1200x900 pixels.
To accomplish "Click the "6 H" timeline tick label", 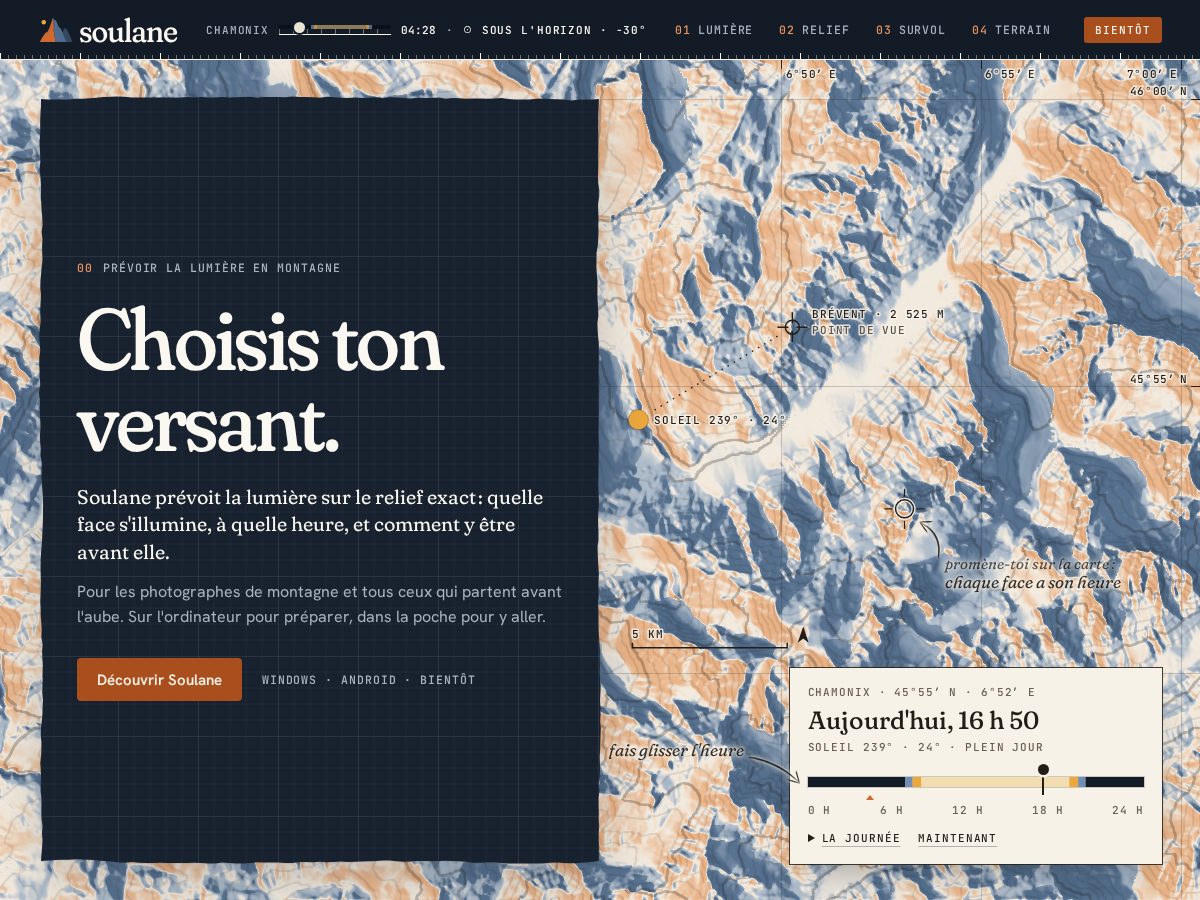I will pos(891,810).
